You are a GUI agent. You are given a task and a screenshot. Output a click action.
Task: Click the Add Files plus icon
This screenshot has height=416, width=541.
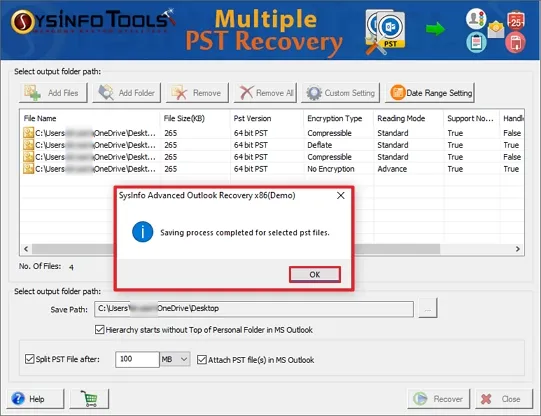coord(32,93)
